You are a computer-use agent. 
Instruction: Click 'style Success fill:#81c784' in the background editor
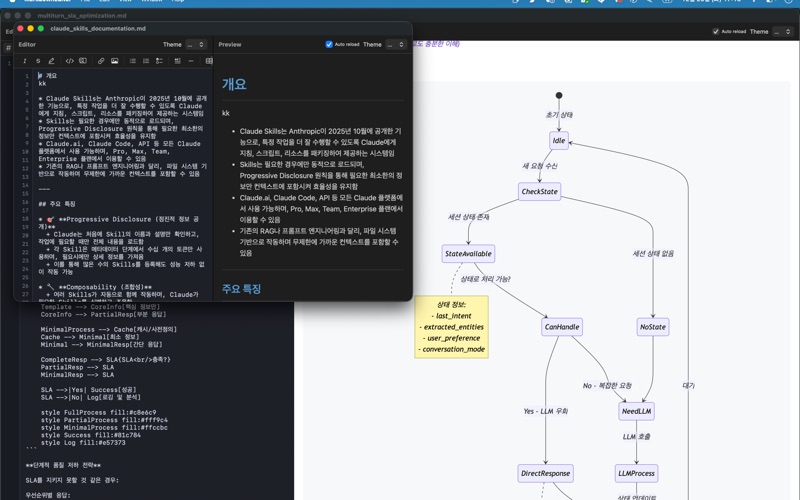[x=91, y=435]
